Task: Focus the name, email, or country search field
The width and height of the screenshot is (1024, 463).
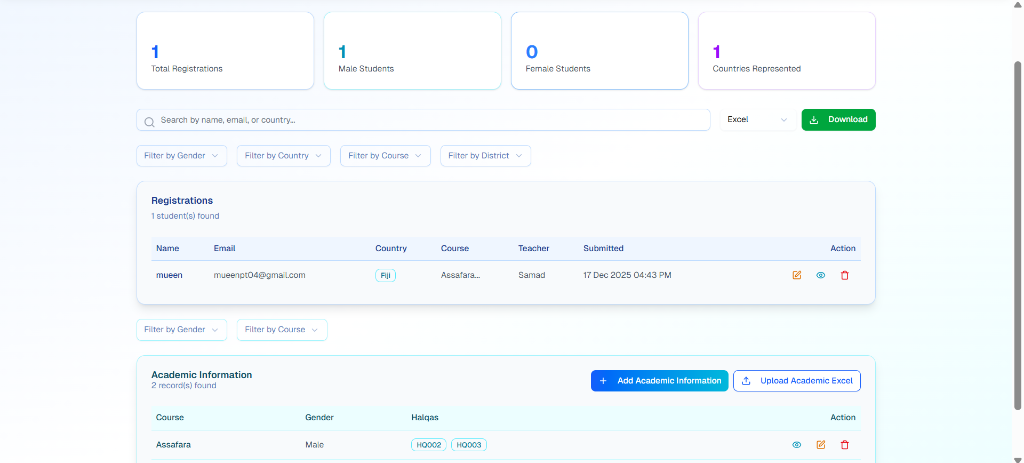Action: tap(430, 120)
